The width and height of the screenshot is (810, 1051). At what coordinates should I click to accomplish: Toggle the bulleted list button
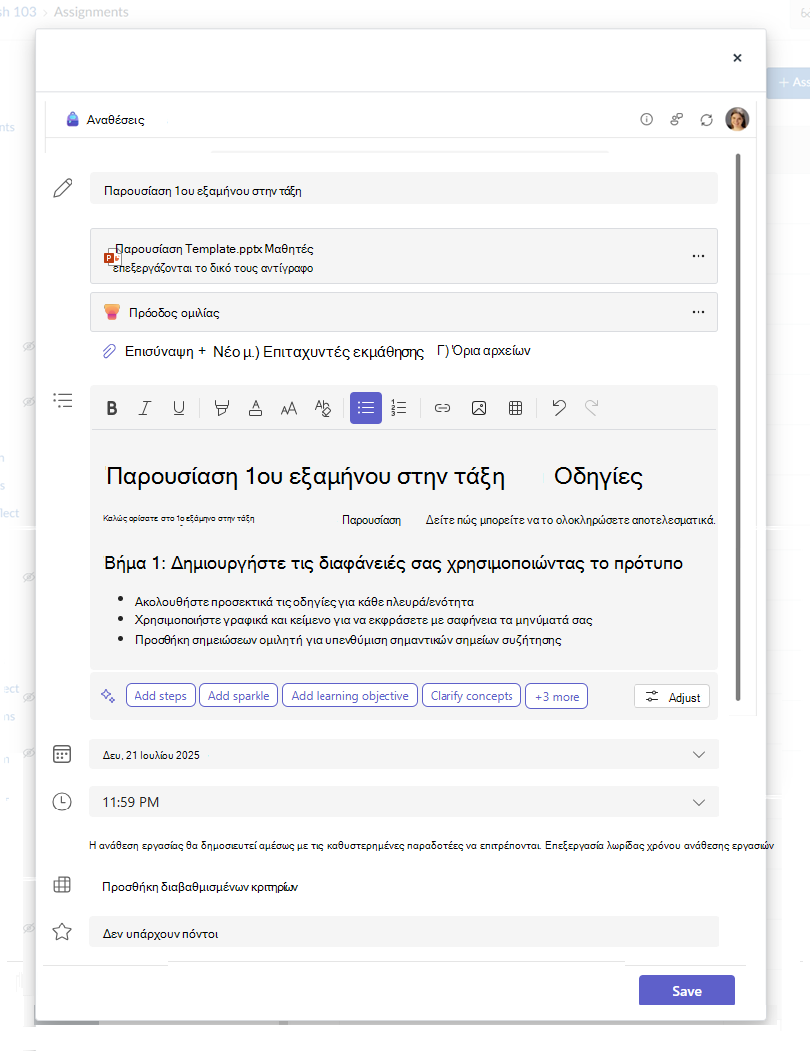point(366,408)
